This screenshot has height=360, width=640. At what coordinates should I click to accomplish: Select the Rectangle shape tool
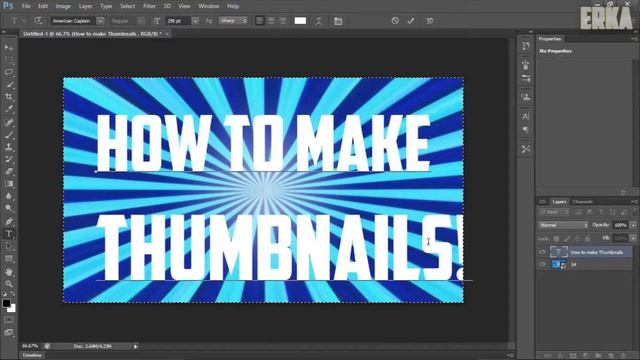click(x=9, y=259)
